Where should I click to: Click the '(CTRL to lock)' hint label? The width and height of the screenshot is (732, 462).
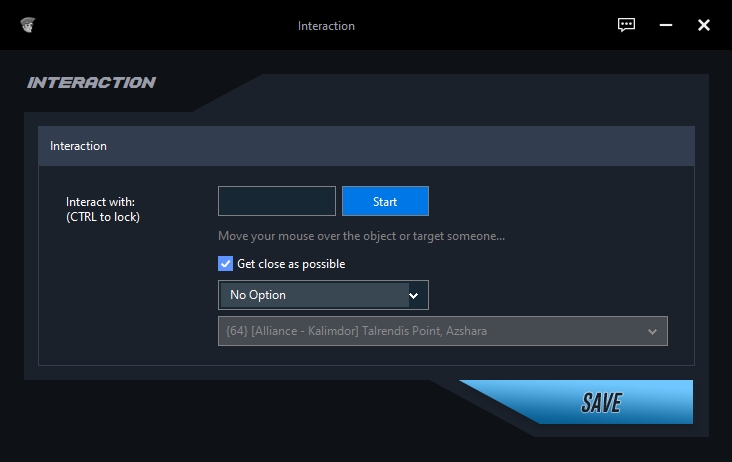click(103, 217)
